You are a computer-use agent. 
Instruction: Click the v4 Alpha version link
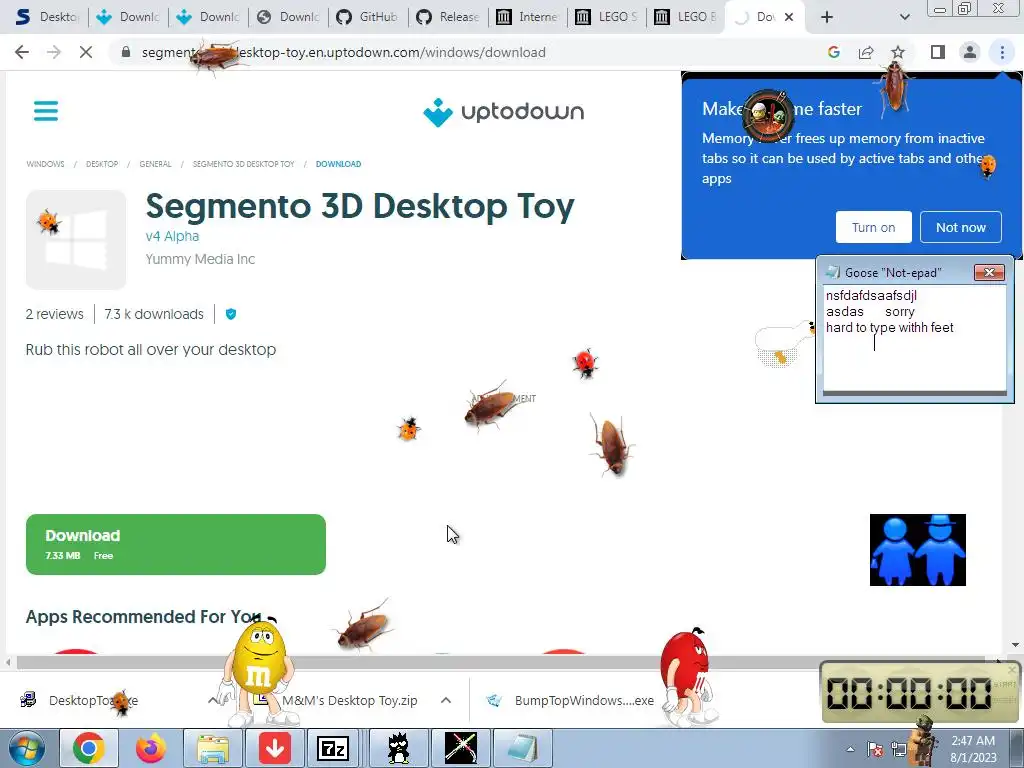172,236
